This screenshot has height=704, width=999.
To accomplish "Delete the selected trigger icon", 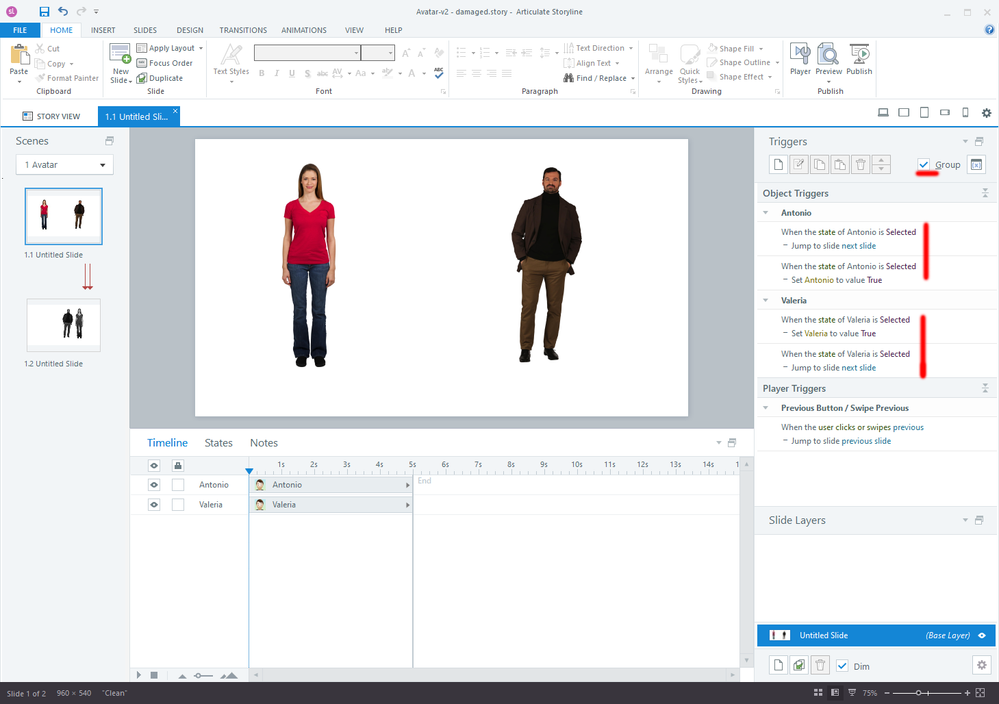I will tap(859, 165).
